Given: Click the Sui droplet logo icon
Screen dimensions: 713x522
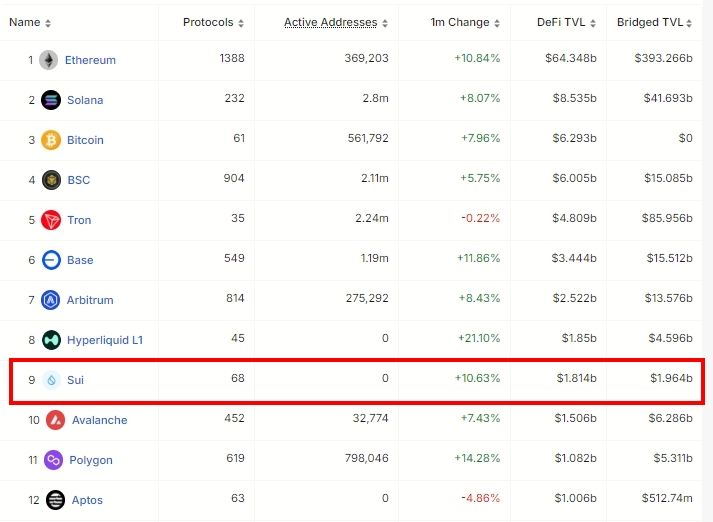Looking at the screenshot, I should tap(51, 380).
